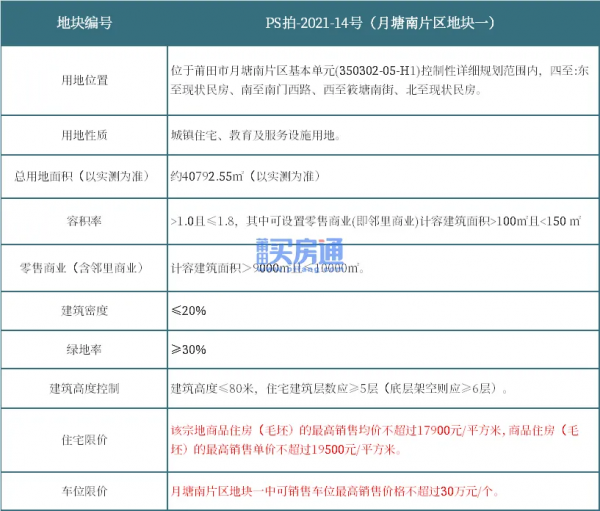Click the 建筑高度≤80米 text
Image resolution: width=600 pixels, height=511 pixels.
coord(212,389)
